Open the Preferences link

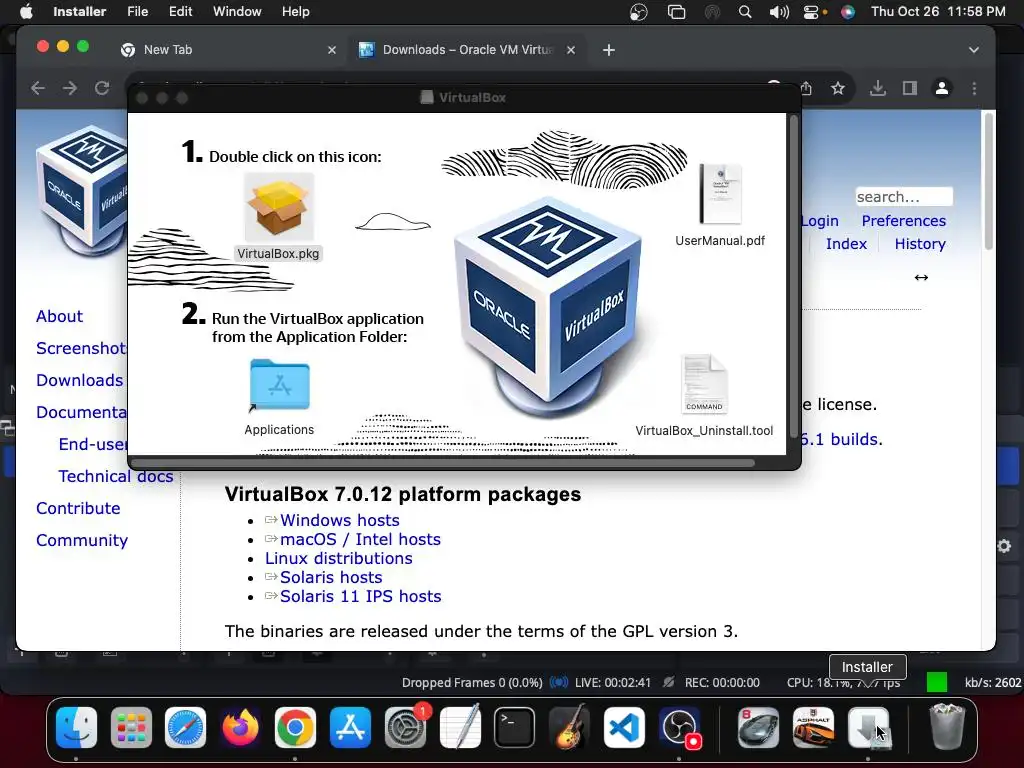[x=903, y=221]
